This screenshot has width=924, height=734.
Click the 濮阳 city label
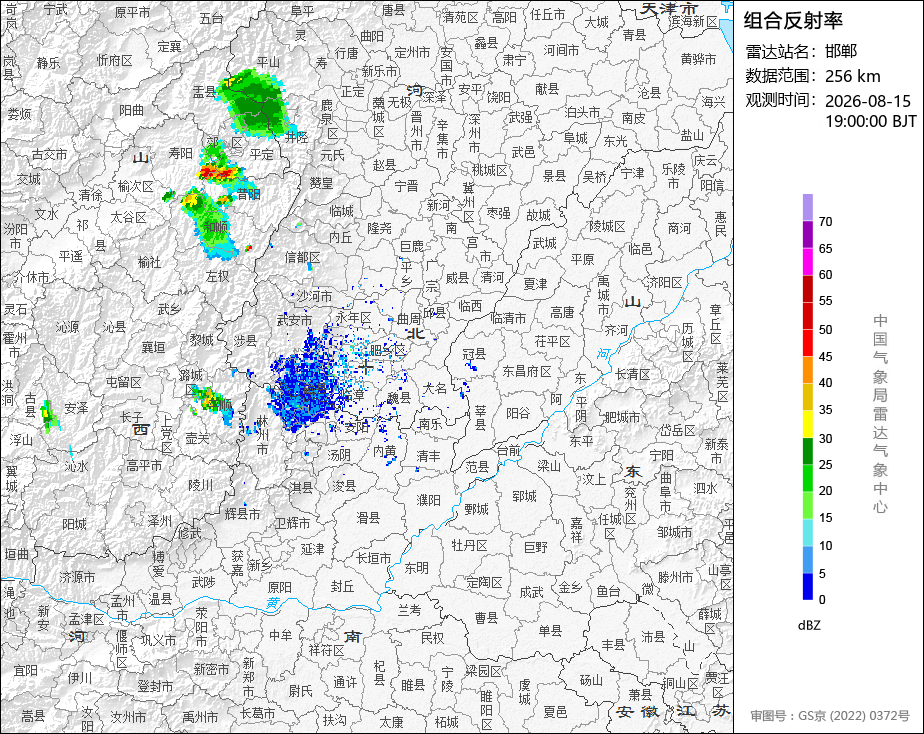[428, 500]
